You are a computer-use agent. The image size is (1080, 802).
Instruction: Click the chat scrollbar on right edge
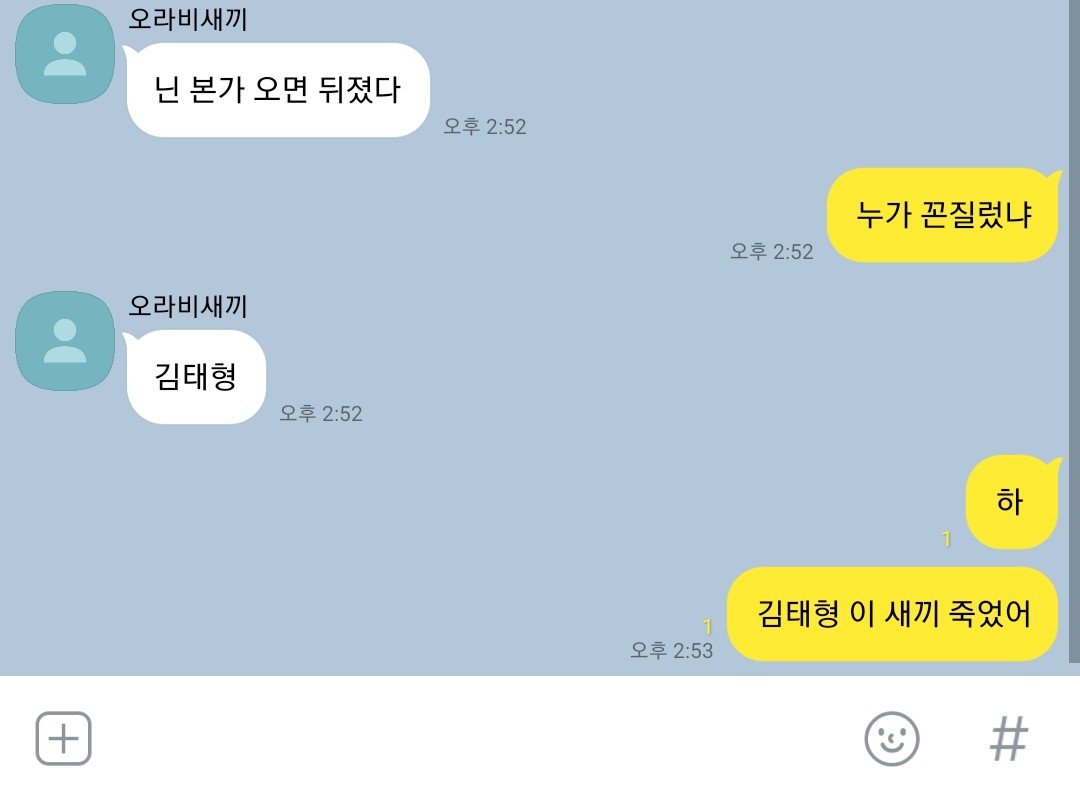click(1074, 331)
